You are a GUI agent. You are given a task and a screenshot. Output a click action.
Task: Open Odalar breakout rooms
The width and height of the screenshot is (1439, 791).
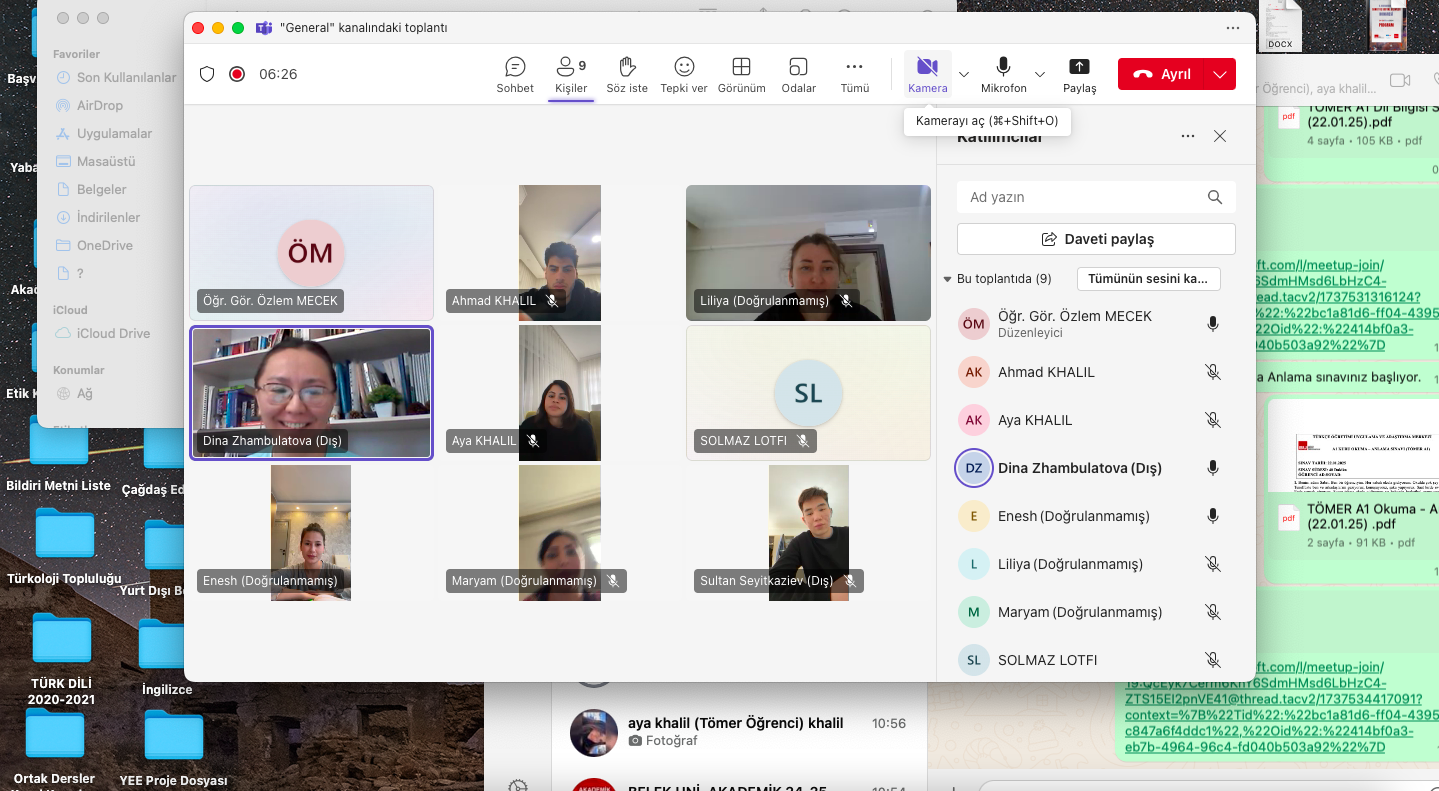tap(798, 74)
